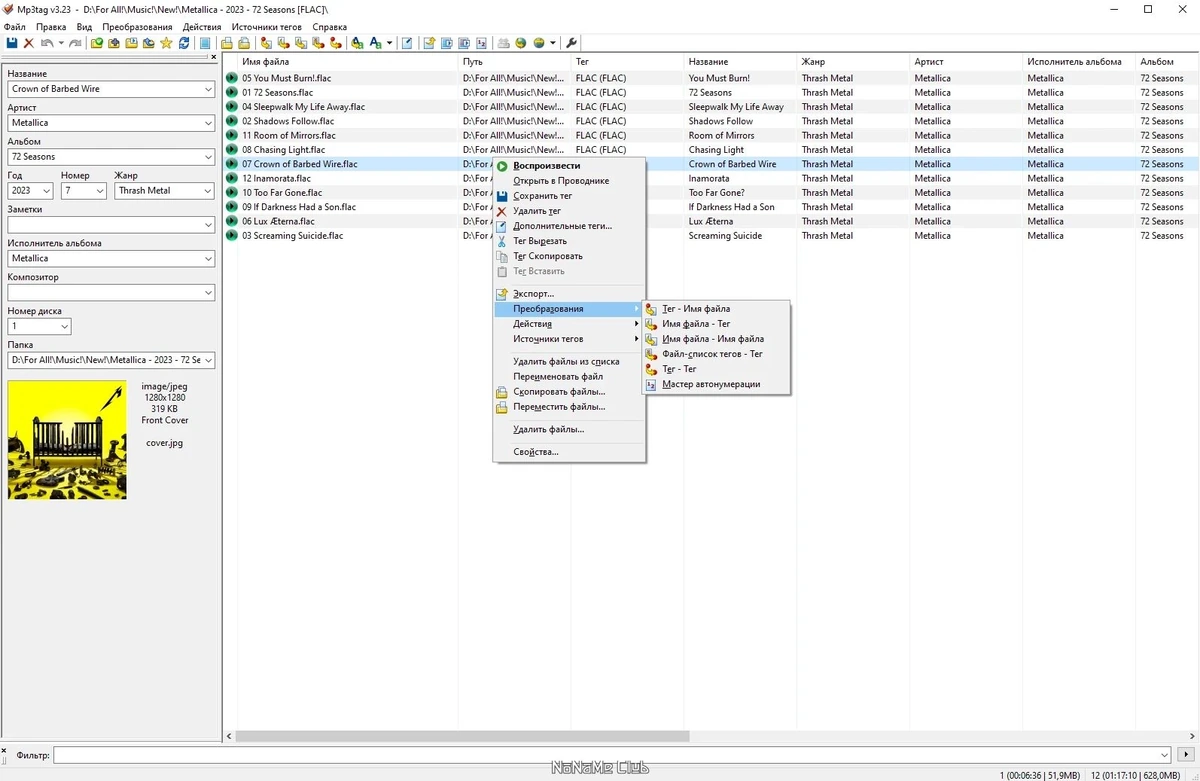
Task: Open the Исполнитель альбома dropdown
Action: pos(208,258)
